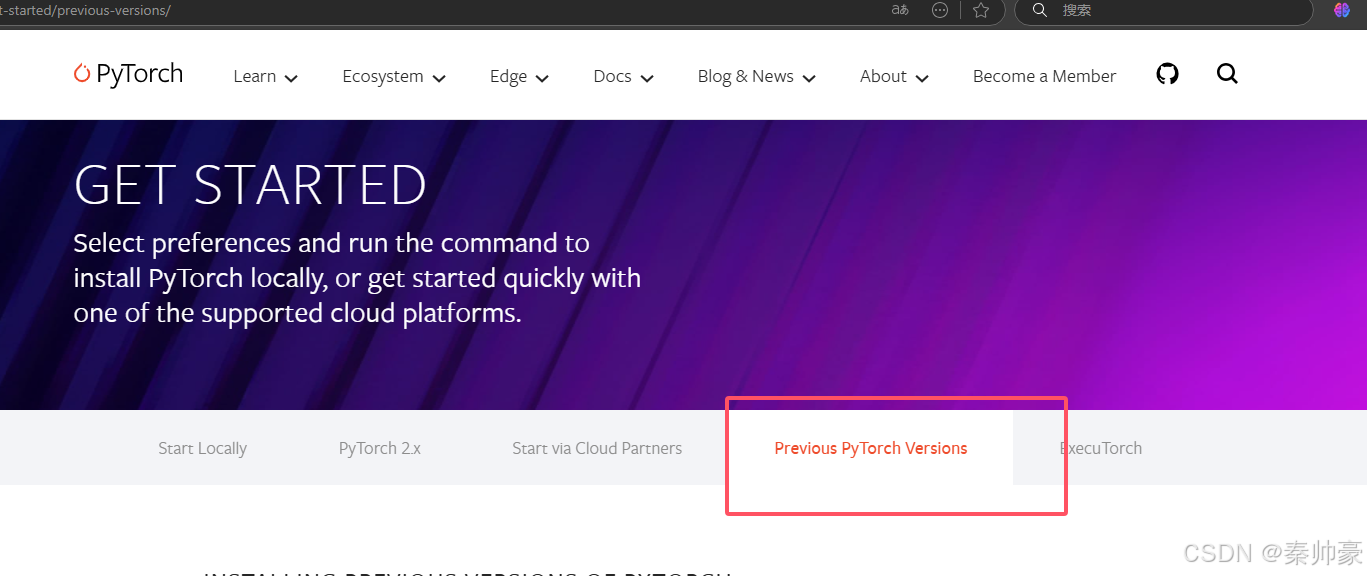Open the GitHub repository icon
The height and width of the screenshot is (576, 1367).
coord(1167,73)
